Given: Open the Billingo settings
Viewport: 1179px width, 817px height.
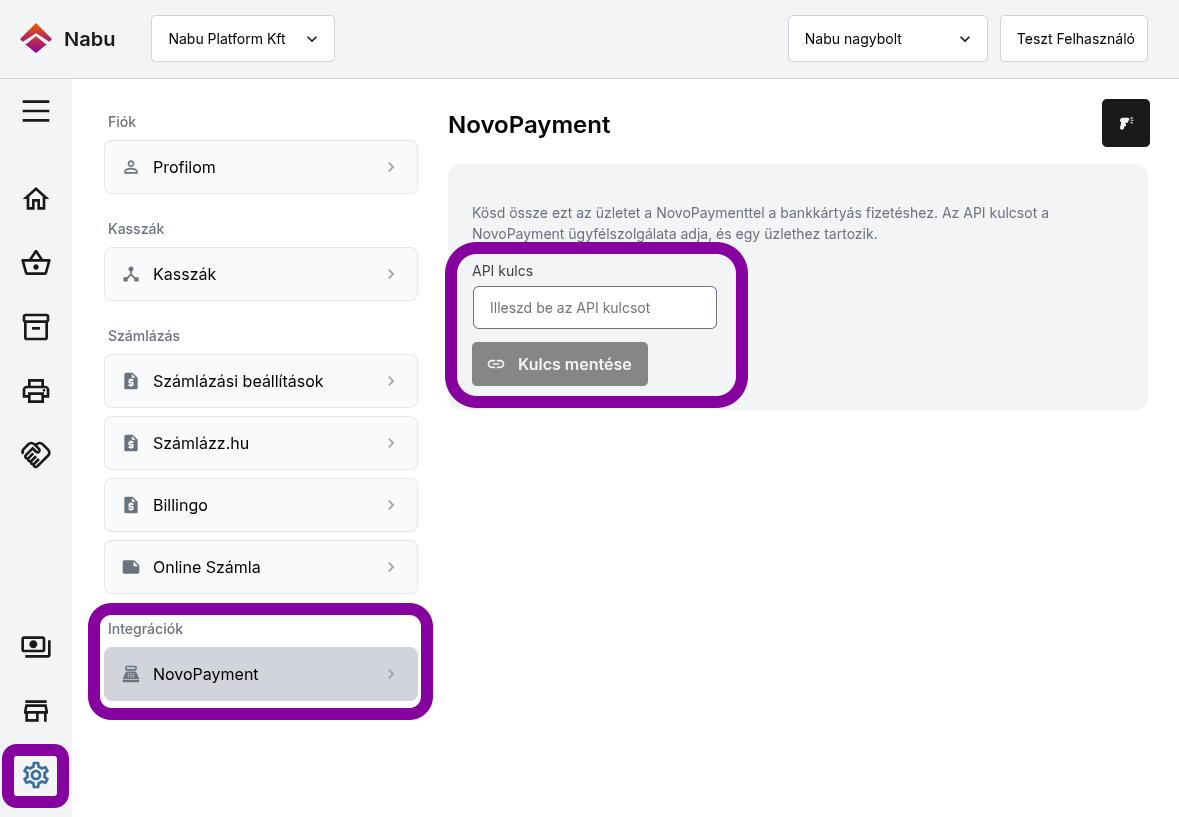Looking at the screenshot, I should pyautogui.click(x=261, y=505).
